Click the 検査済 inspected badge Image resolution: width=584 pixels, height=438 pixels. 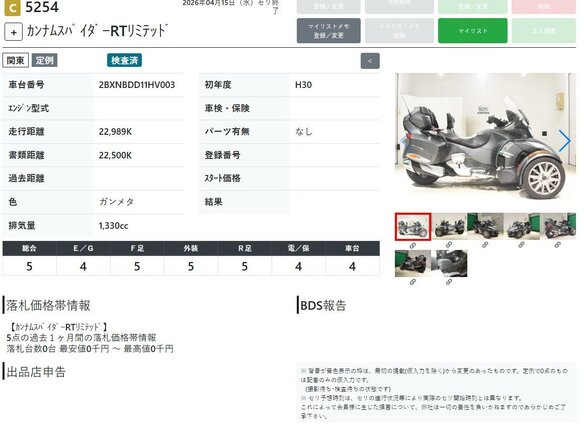[124, 60]
